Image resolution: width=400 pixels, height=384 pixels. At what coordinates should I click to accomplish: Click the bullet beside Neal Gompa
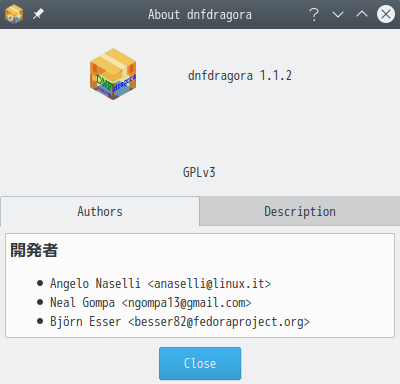click(x=40, y=303)
